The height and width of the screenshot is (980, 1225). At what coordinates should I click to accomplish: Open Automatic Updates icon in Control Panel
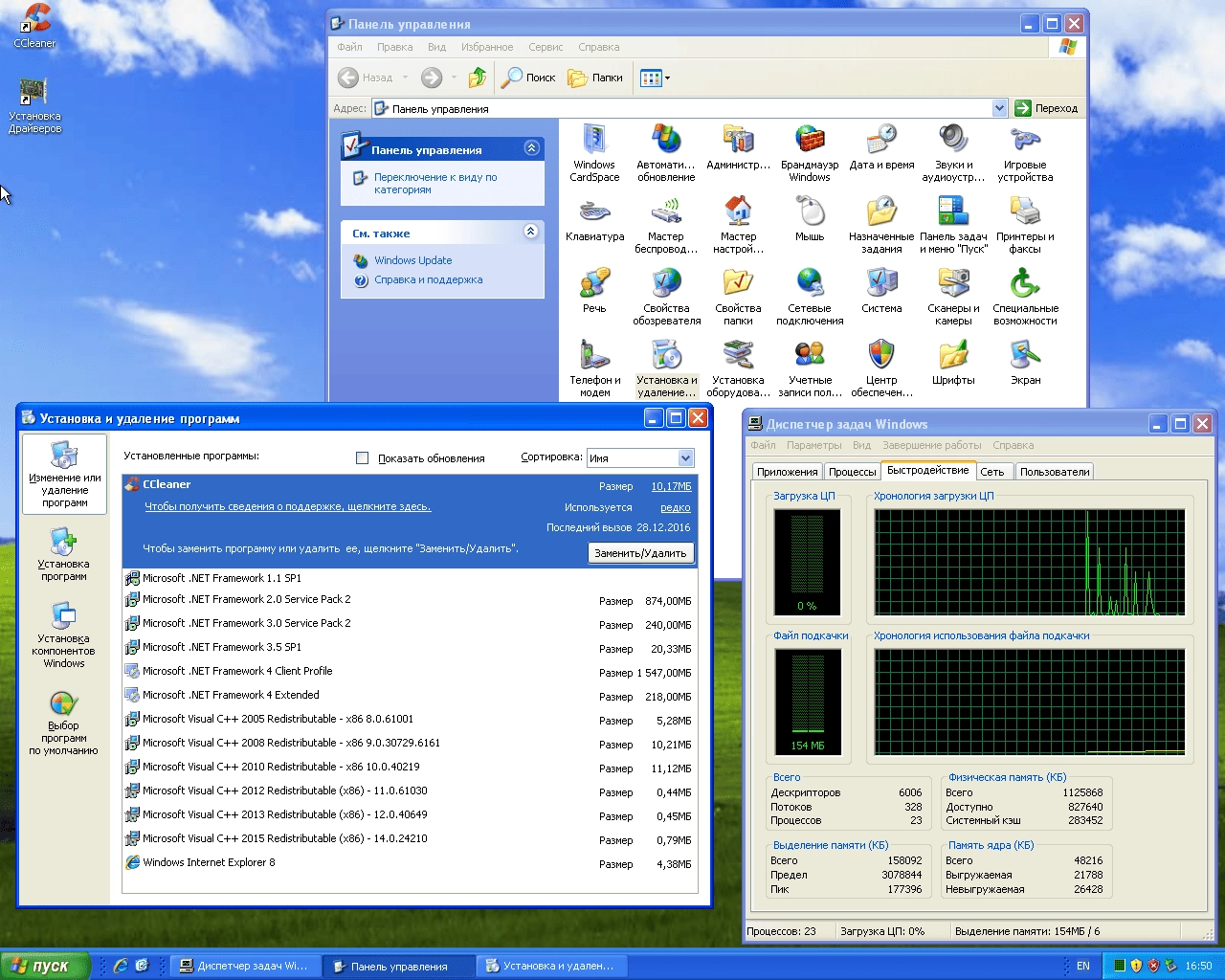click(666, 139)
